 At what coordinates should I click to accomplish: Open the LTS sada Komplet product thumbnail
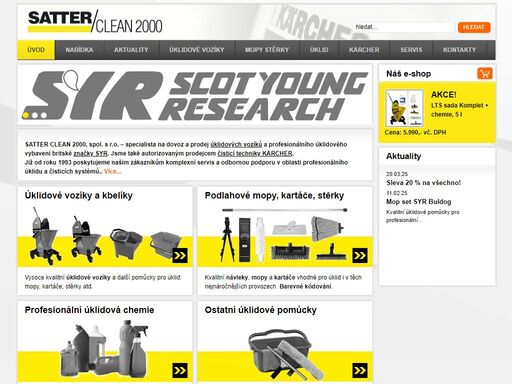click(404, 108)
